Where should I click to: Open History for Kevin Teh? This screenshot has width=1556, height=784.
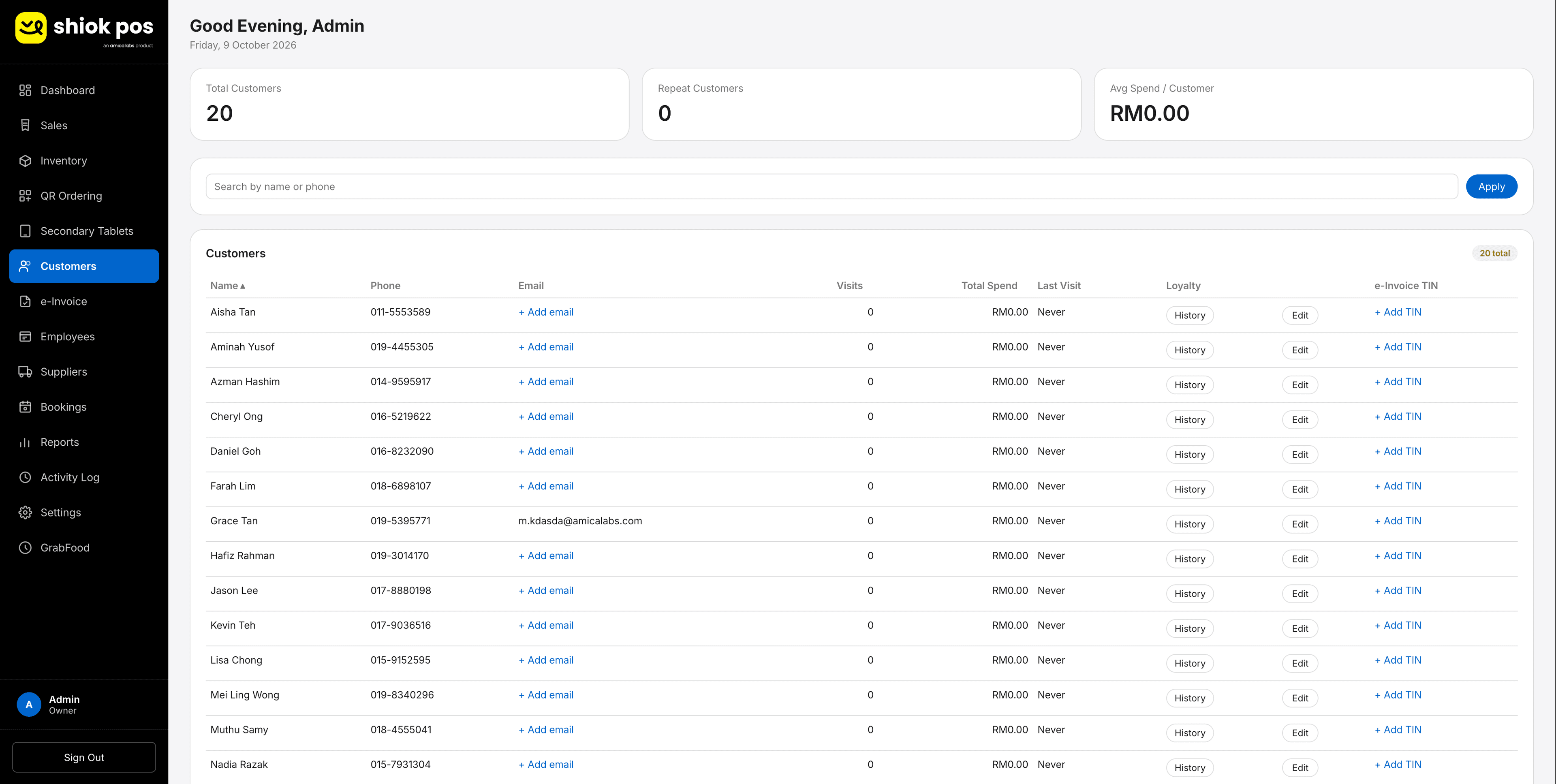[x=1189, y=628]
